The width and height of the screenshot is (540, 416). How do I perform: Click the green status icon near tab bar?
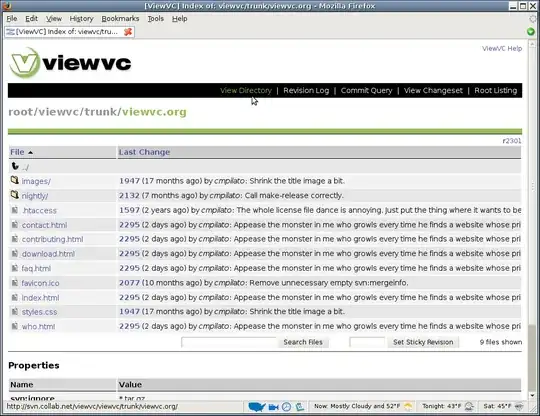[531, 32]
